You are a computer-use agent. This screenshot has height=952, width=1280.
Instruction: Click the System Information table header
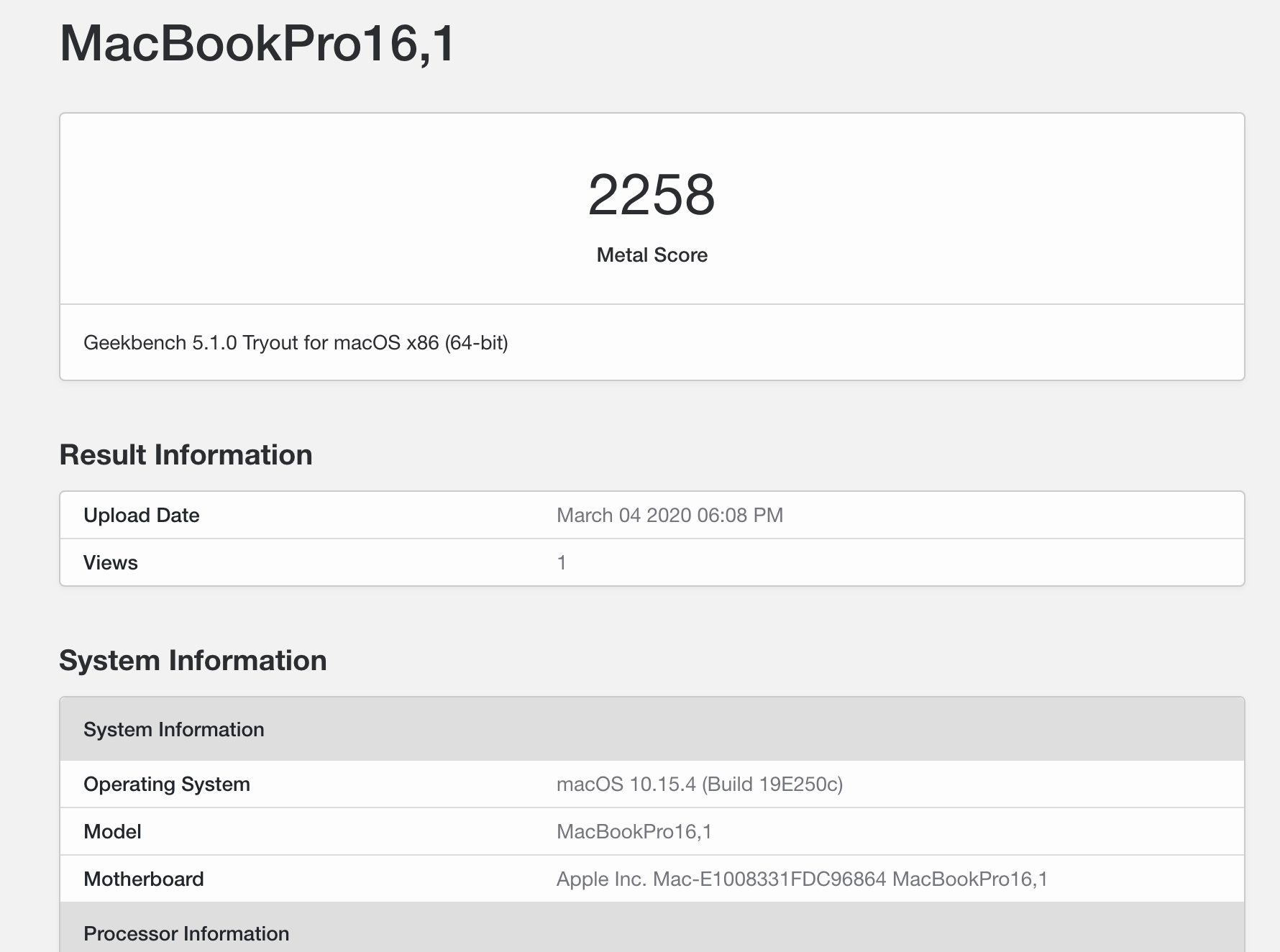pos(652,729)
